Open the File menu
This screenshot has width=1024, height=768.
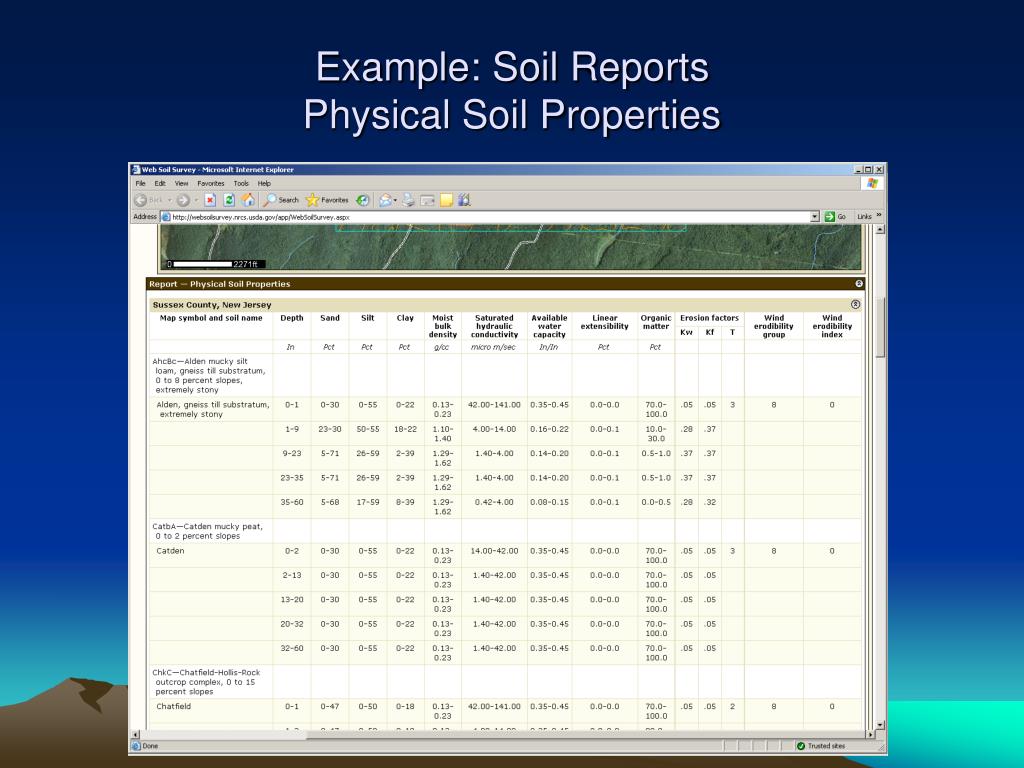coord(140,184)
